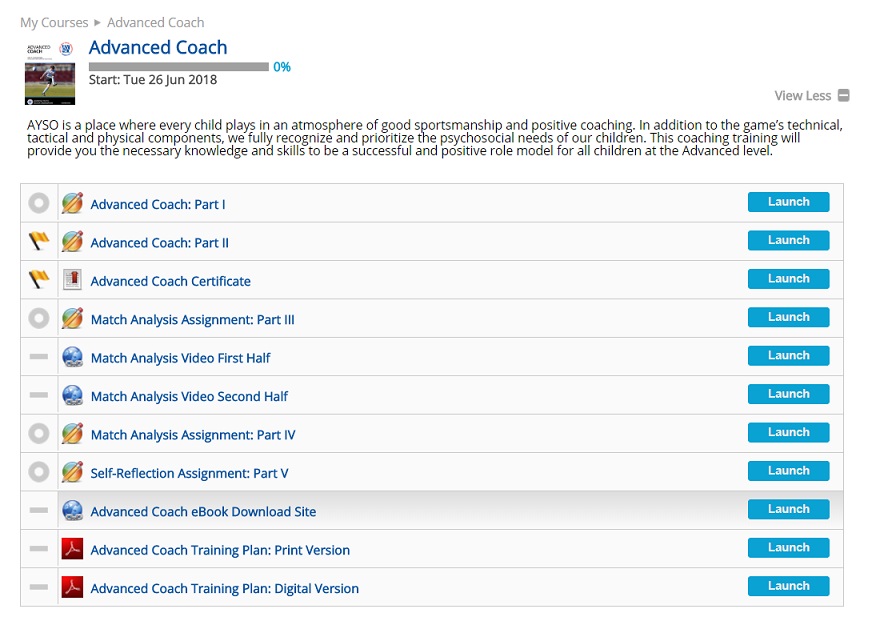Select the status circle for Match Analysis Assignment: Part III
This screenshot has height=625, width=872.
[38, 317]
